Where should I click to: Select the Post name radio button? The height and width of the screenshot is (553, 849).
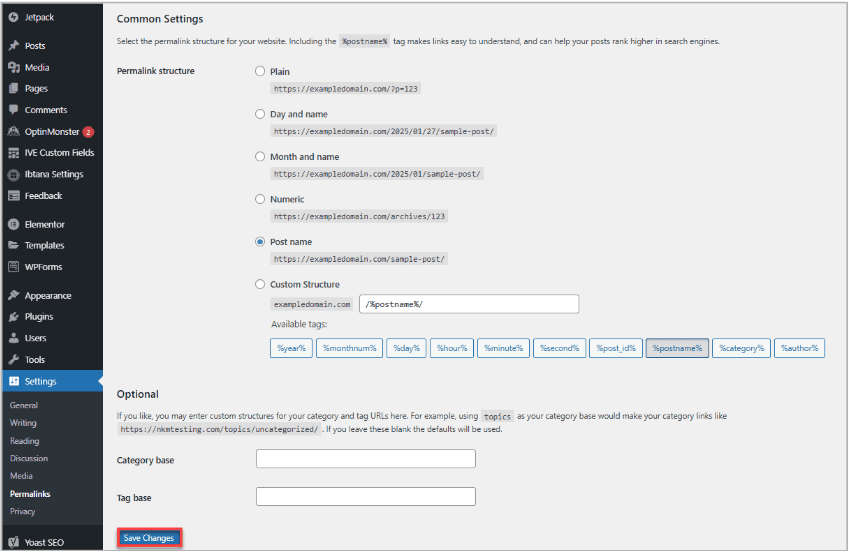pos(260,242)
